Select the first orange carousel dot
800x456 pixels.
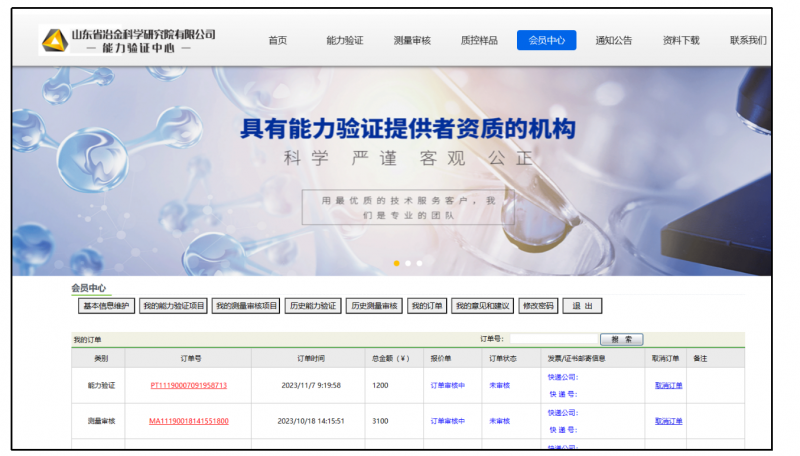(397, 263)
